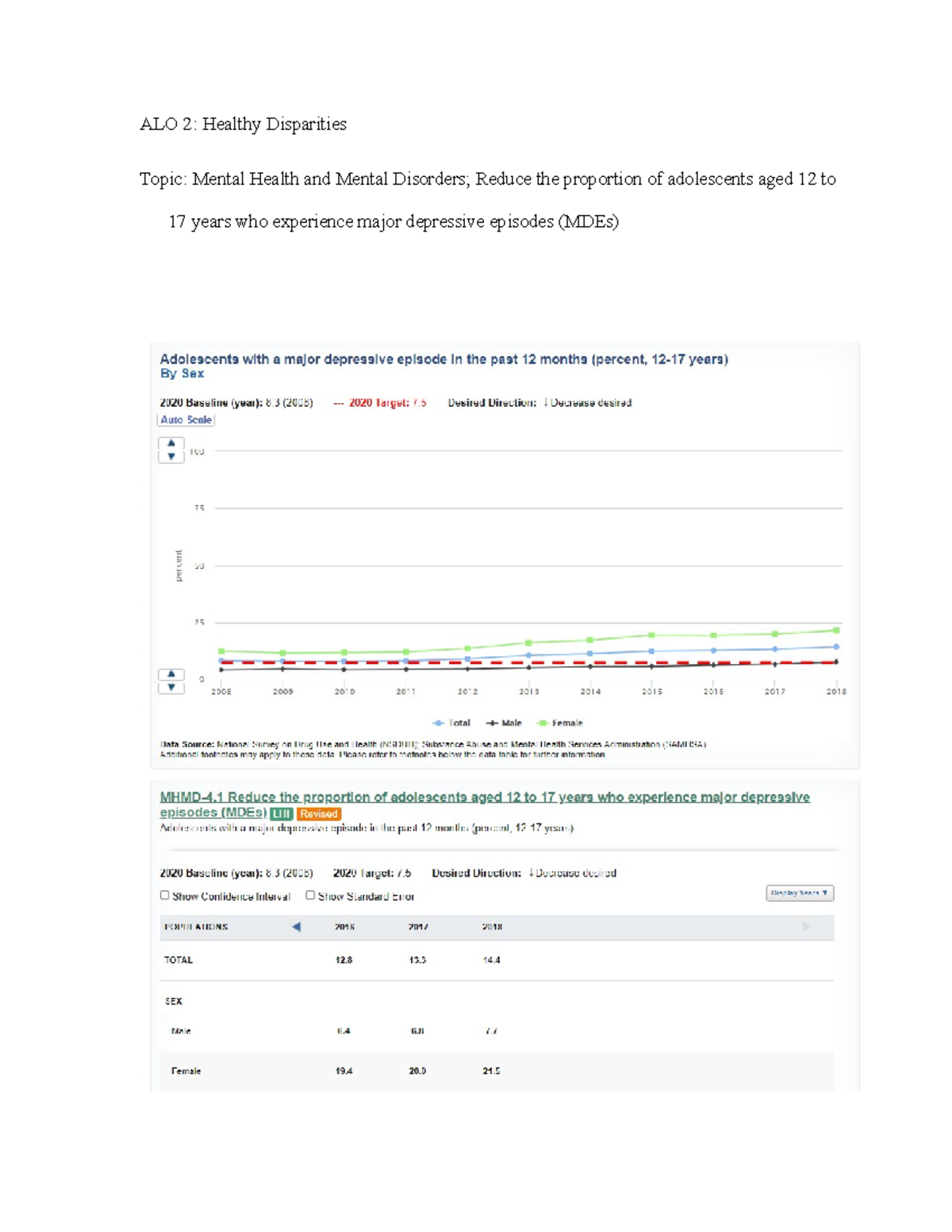The width and height of the screenshot is (952, 1232).
Task: Click gray right arrow in table header
Action: coord(807,927)
